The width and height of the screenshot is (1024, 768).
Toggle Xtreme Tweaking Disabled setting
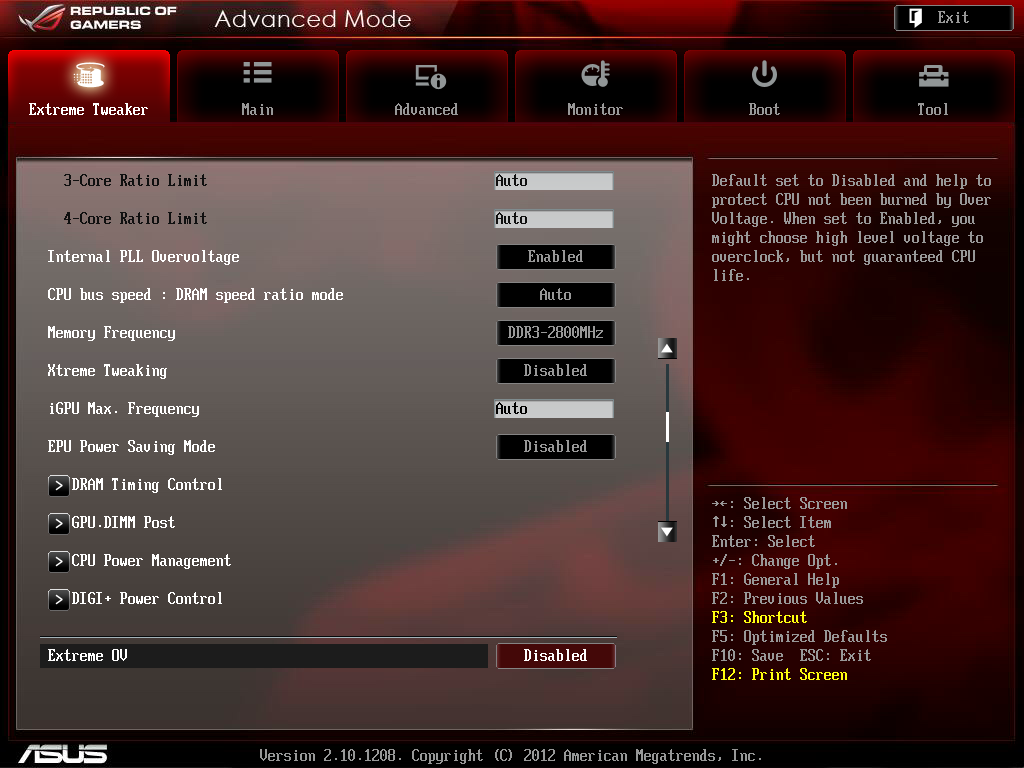click(555, 371)
